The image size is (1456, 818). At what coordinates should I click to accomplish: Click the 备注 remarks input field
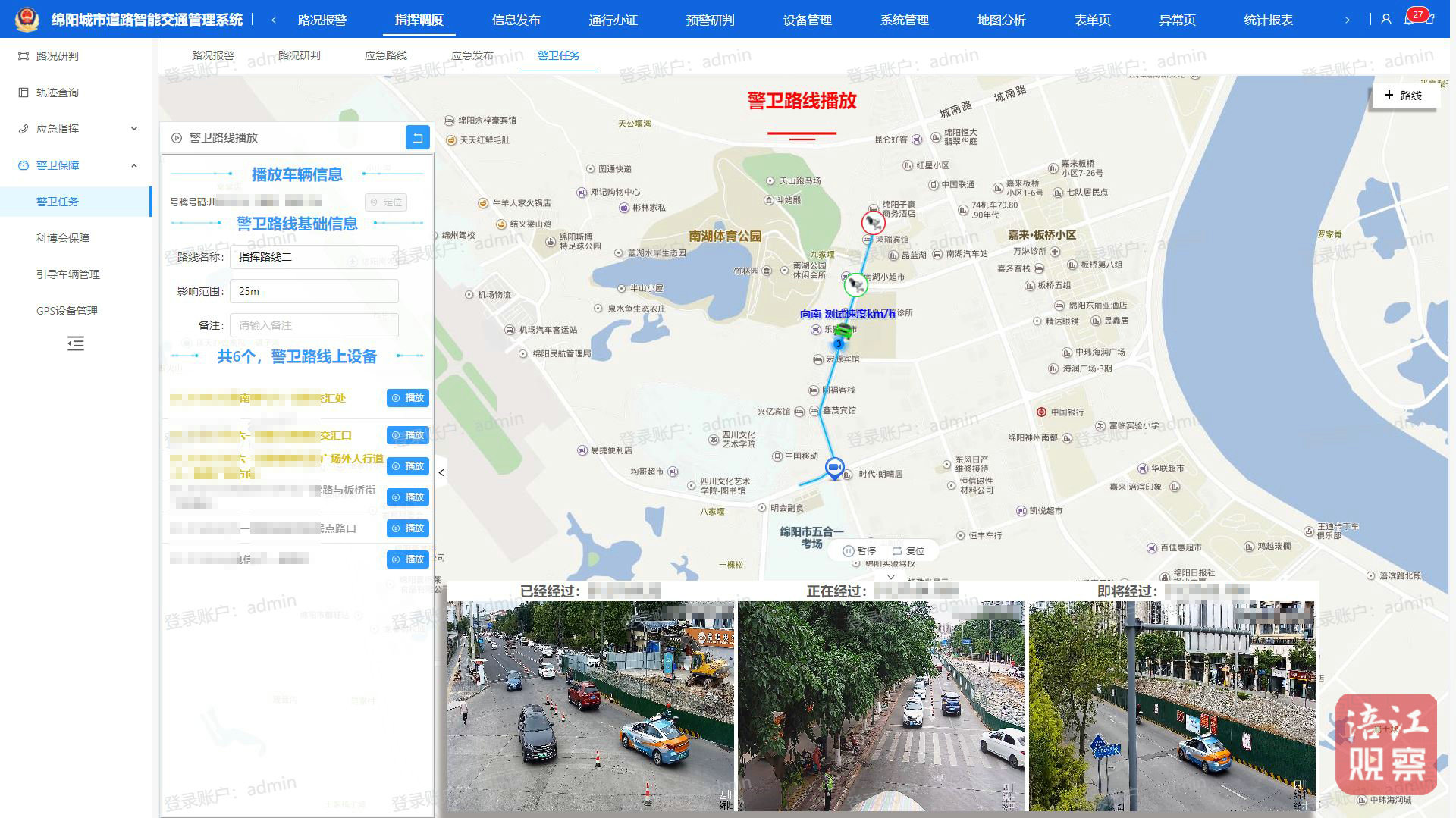314,325
